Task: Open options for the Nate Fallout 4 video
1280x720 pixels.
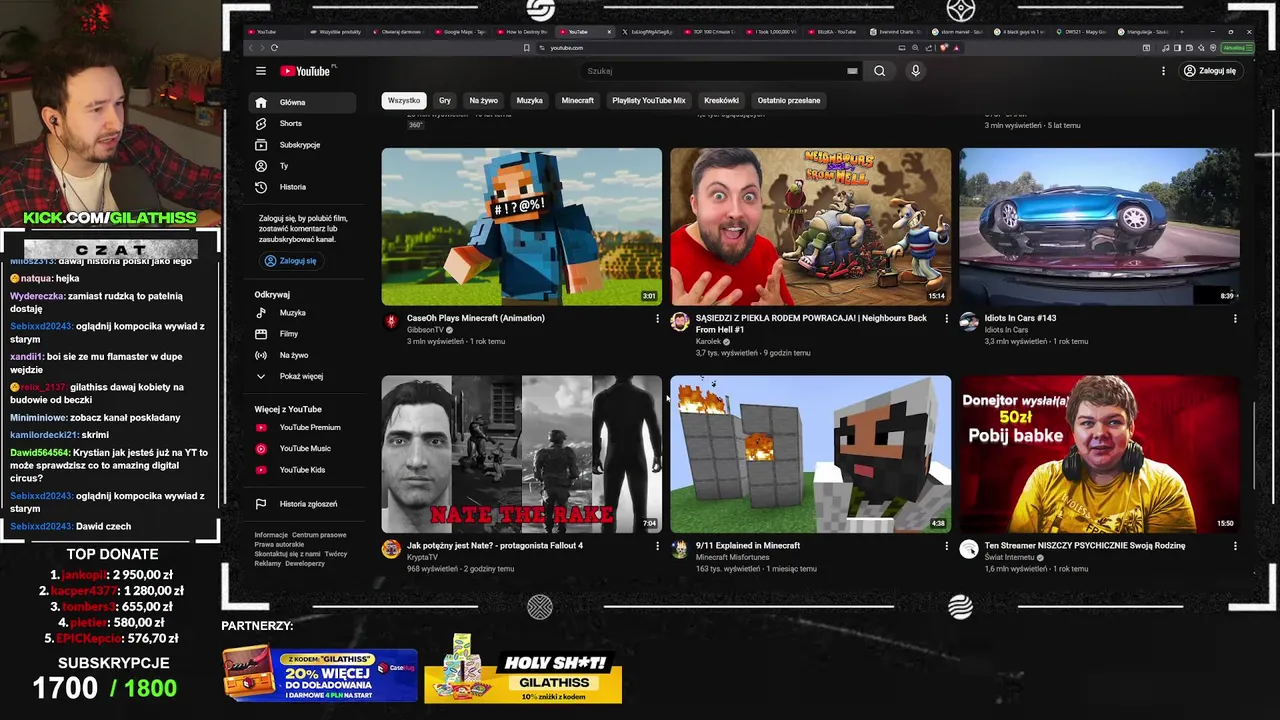Action: pos(657,547)
